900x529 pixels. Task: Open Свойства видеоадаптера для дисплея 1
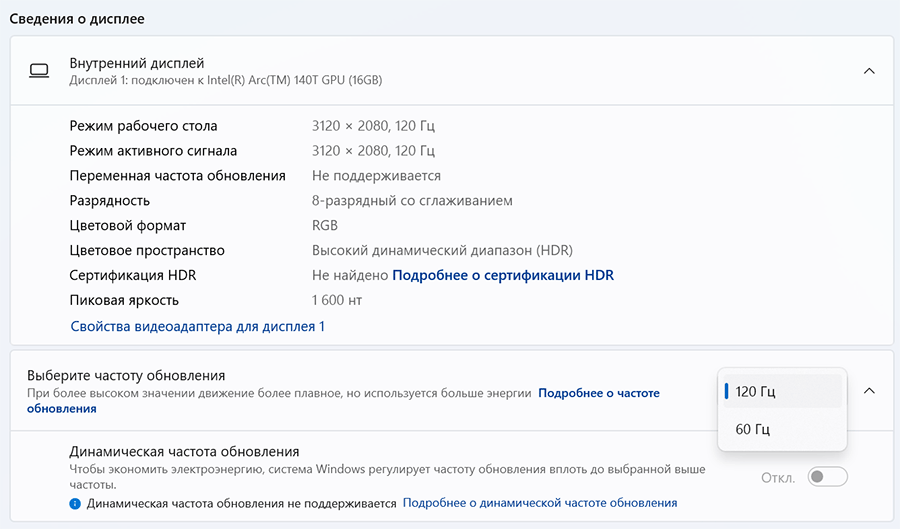pyautogui.click(x=197, y=326)
